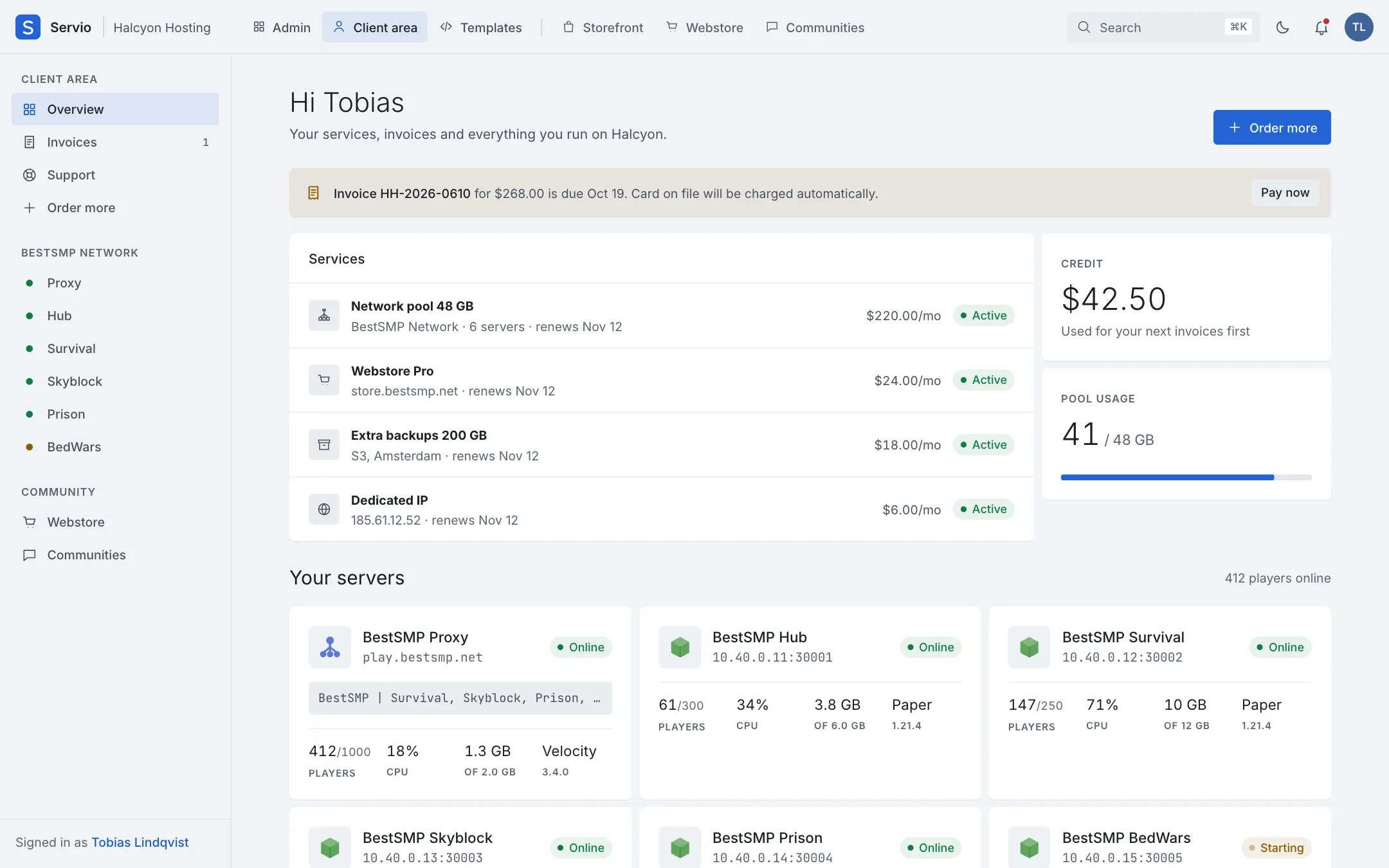This screenshot has height=868, width=1389.
Task: Click the Starting status on BedWars card
Action: (x=1276, y=847)
